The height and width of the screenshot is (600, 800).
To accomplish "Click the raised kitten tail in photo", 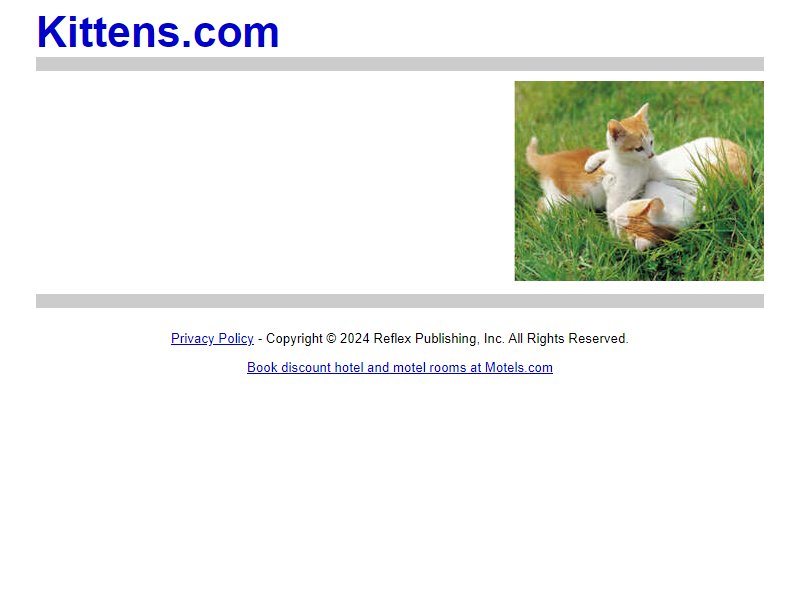I will [533, 154].
